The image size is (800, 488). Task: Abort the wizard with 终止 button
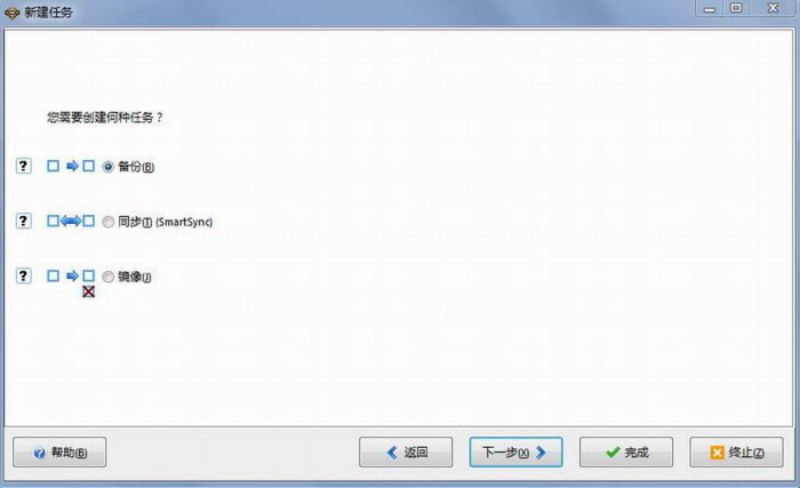[x=736, y=452]
